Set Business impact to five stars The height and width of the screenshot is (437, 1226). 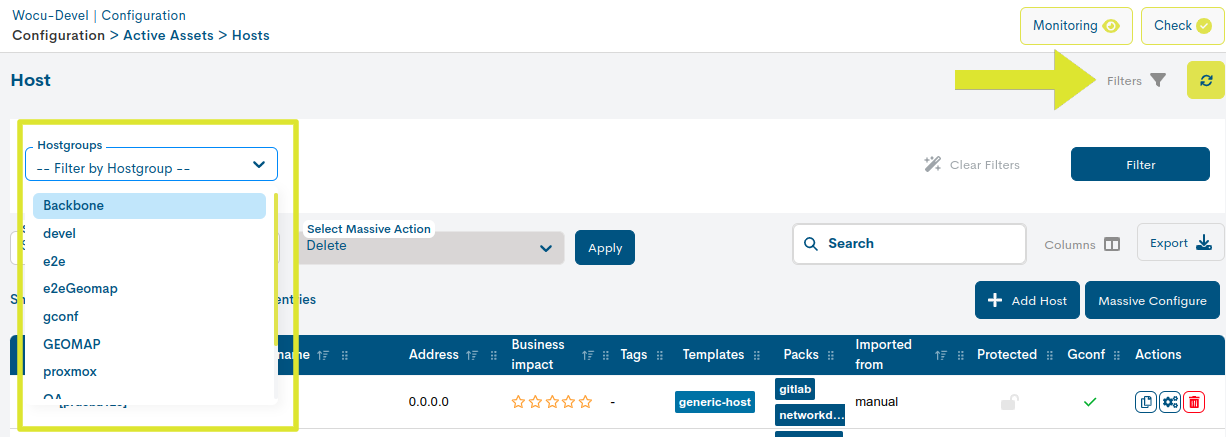click(586, 402)
